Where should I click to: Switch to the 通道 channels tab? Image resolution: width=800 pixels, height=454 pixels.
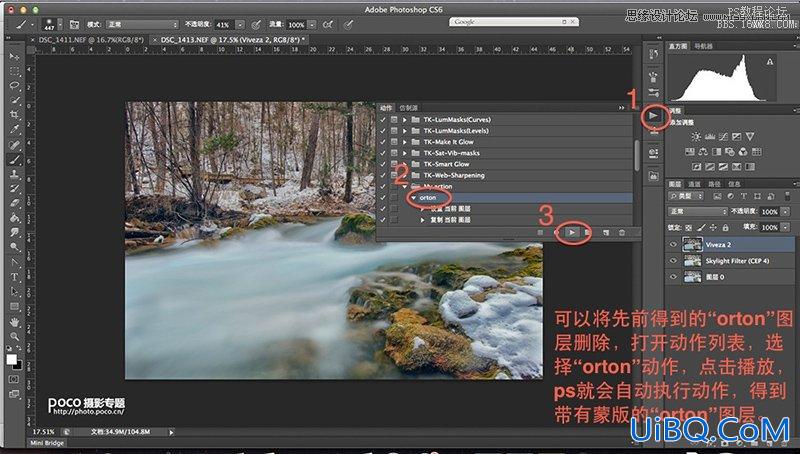[x=694, y=184]
